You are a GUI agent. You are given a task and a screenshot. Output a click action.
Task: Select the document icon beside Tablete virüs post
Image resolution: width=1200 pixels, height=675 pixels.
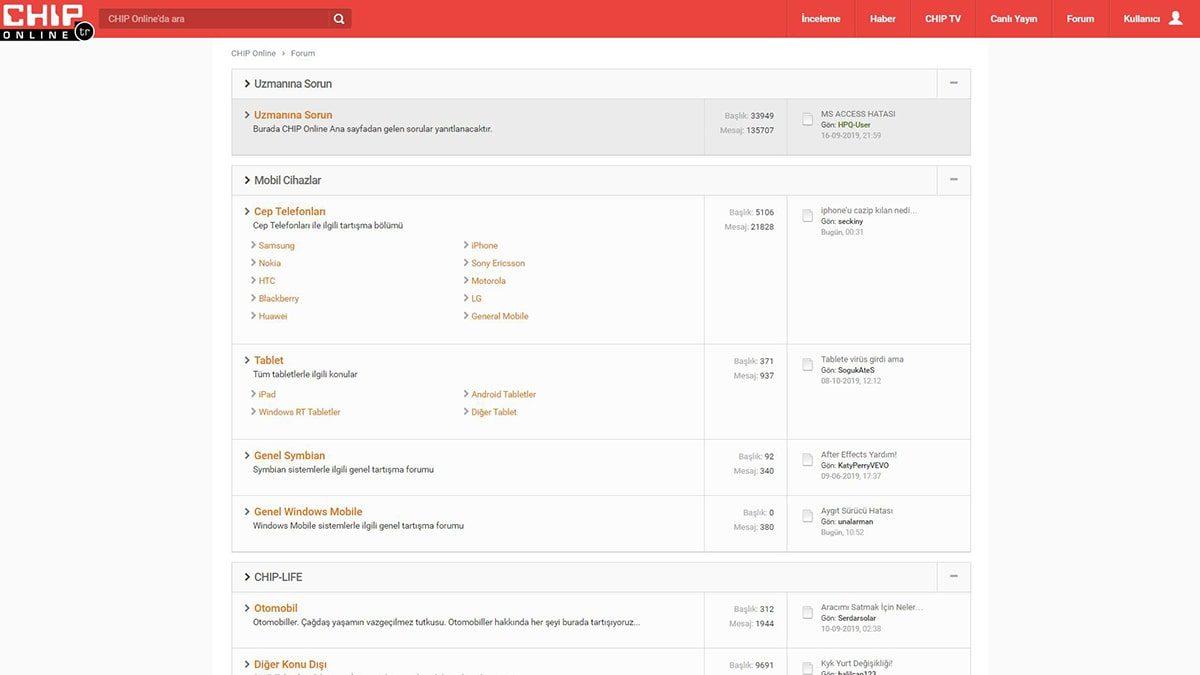[807, 364]
